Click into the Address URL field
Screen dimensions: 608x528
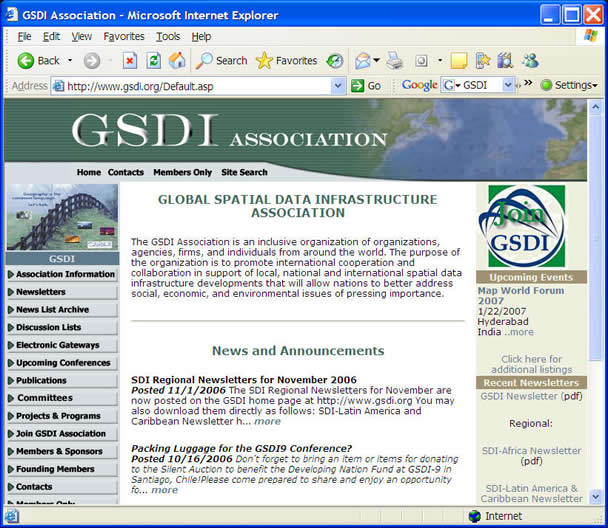pos(198,86)
